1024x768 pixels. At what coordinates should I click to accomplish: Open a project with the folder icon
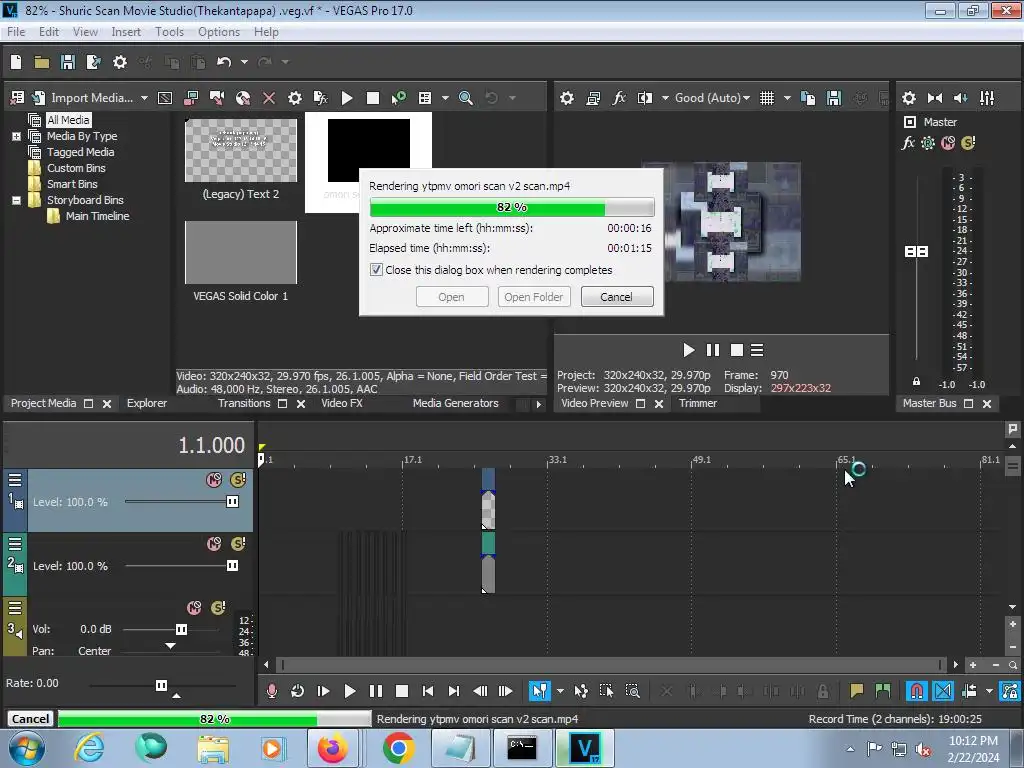click(42, 62)
